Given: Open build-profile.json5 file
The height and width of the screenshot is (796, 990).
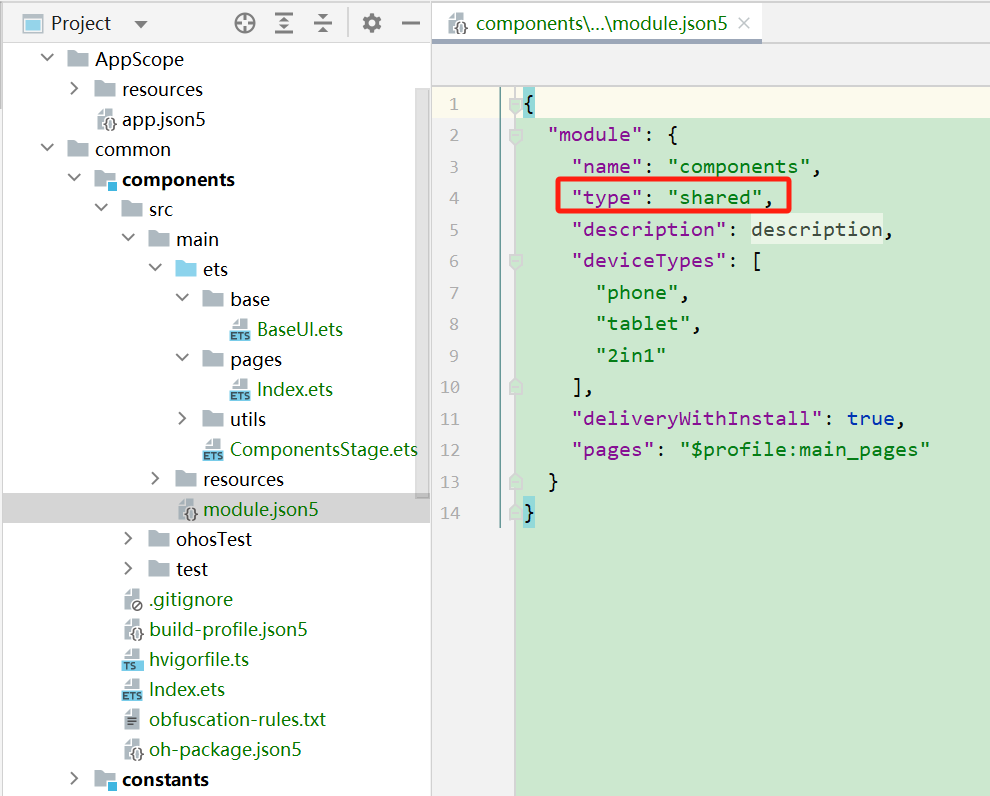Looking at the screenshot, I should tap(228, 629).
